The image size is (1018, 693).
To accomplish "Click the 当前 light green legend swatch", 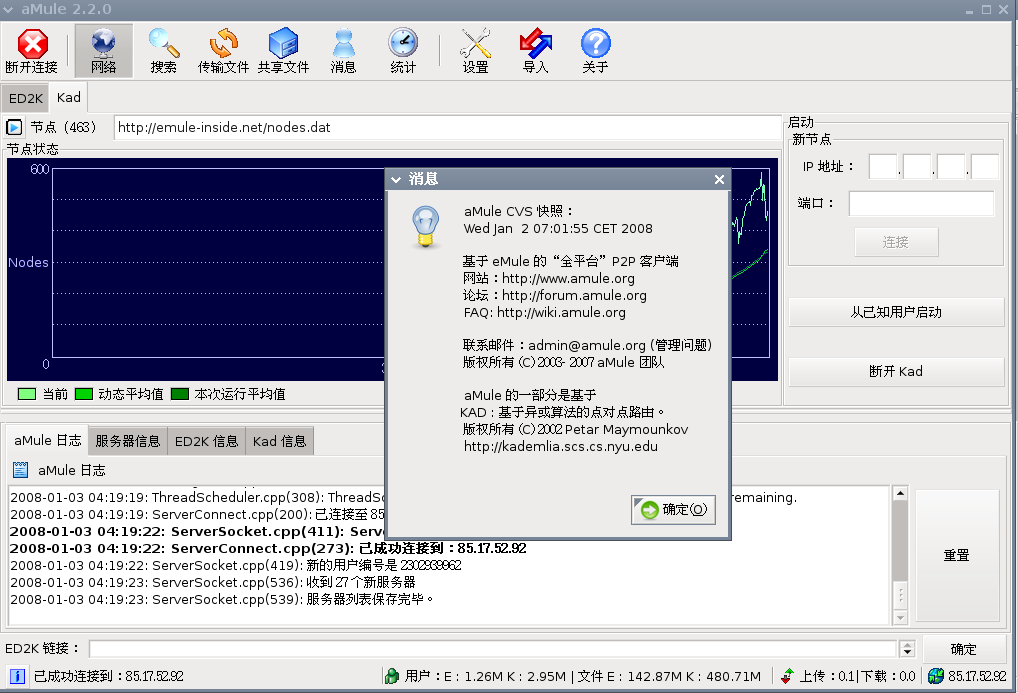I will [27, 394].
